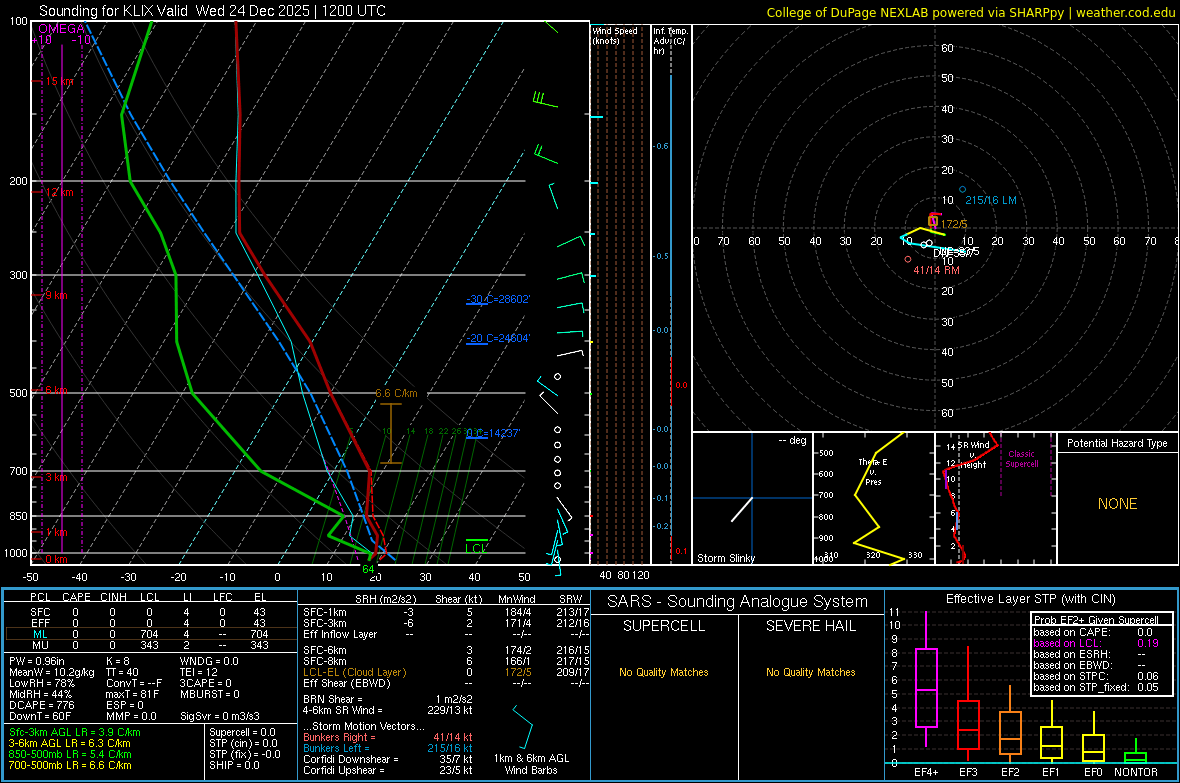
Task: Click the SARS - Sounding Analogue System title
Action: 738,601
